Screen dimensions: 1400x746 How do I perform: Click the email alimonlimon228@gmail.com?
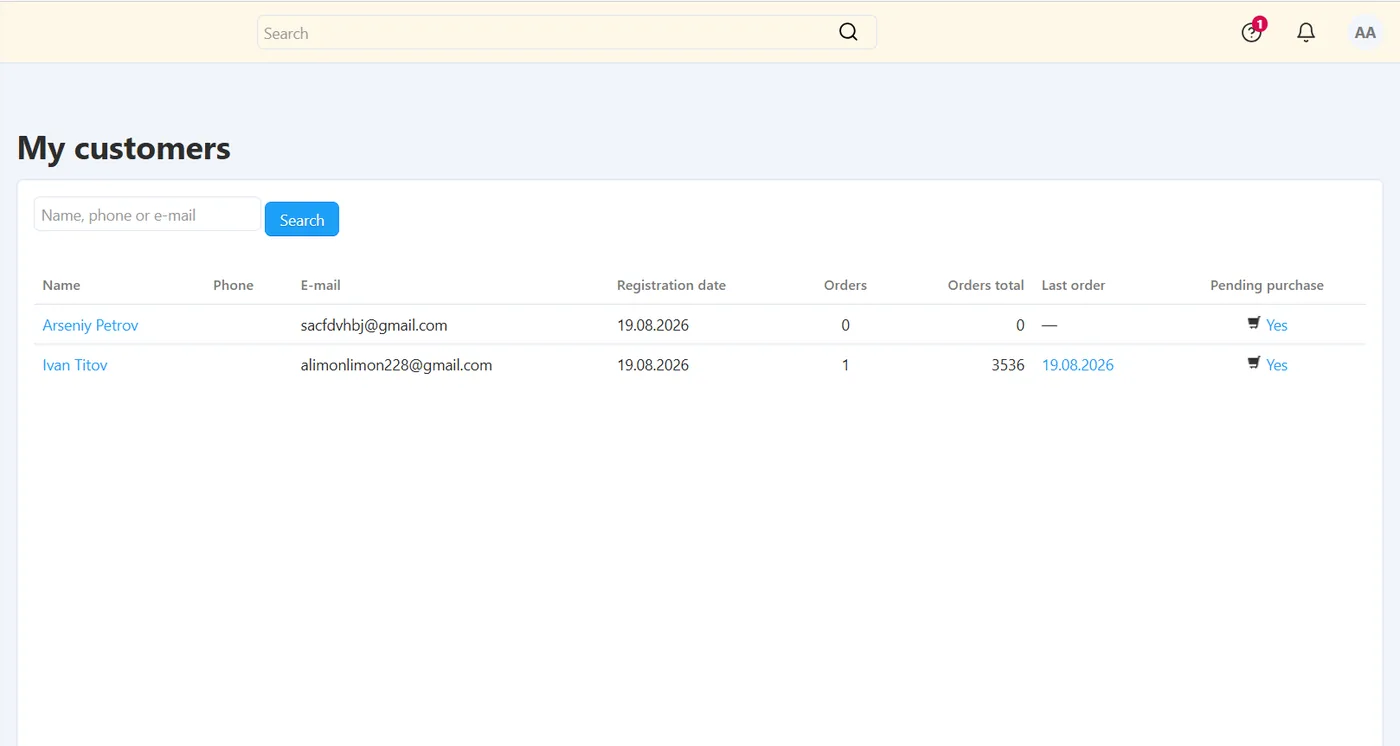pyautogui.click(x=396, y=365)
